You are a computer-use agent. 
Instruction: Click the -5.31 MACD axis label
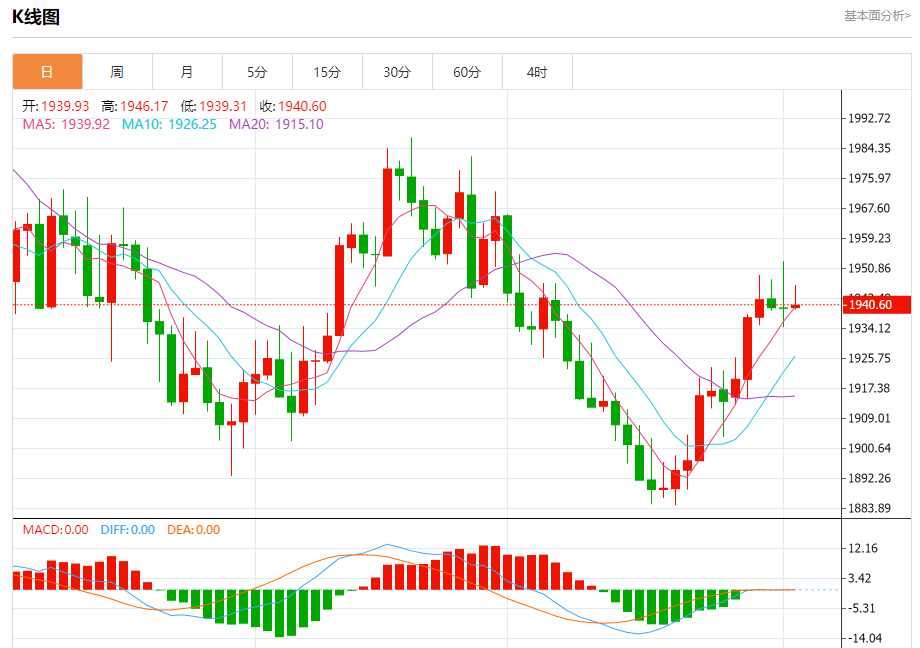pos(862,608)
